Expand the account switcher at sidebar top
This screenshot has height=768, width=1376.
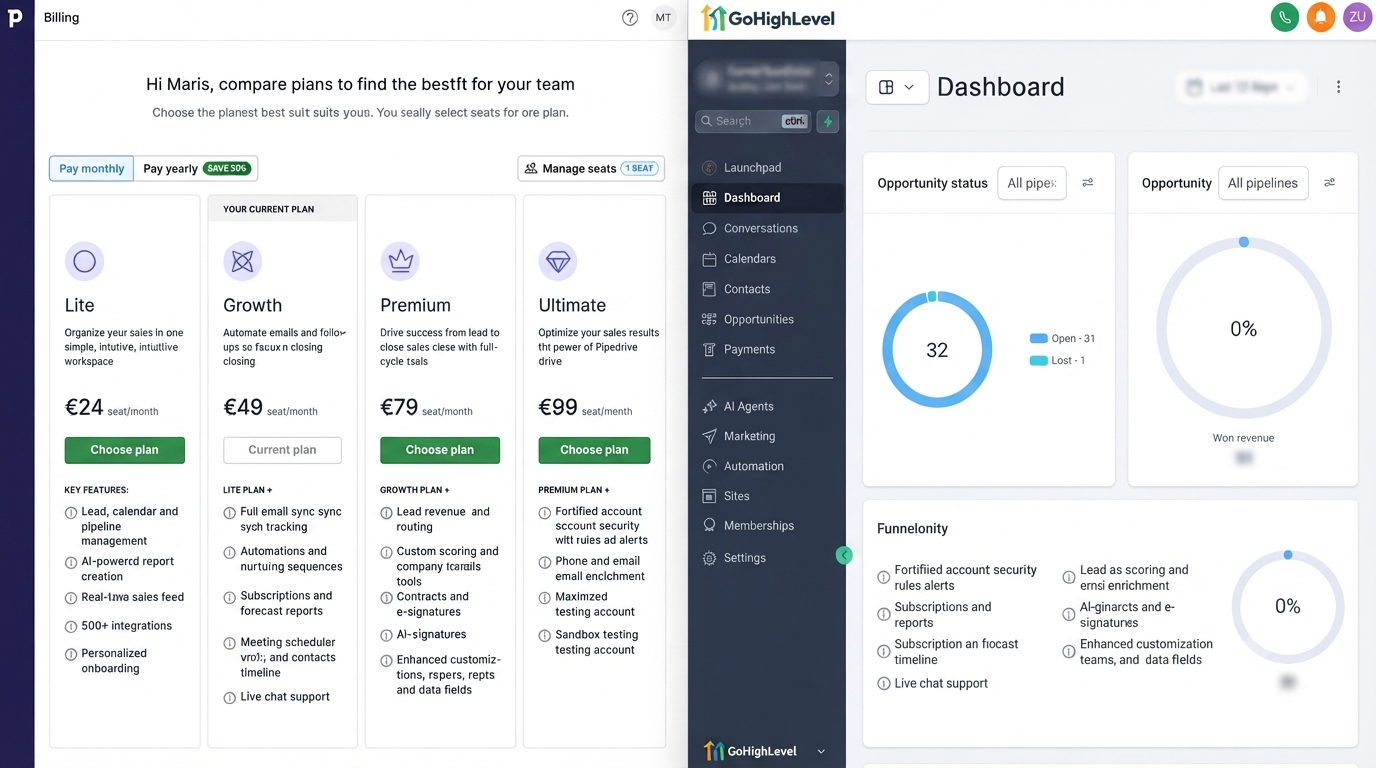(767, 78)
